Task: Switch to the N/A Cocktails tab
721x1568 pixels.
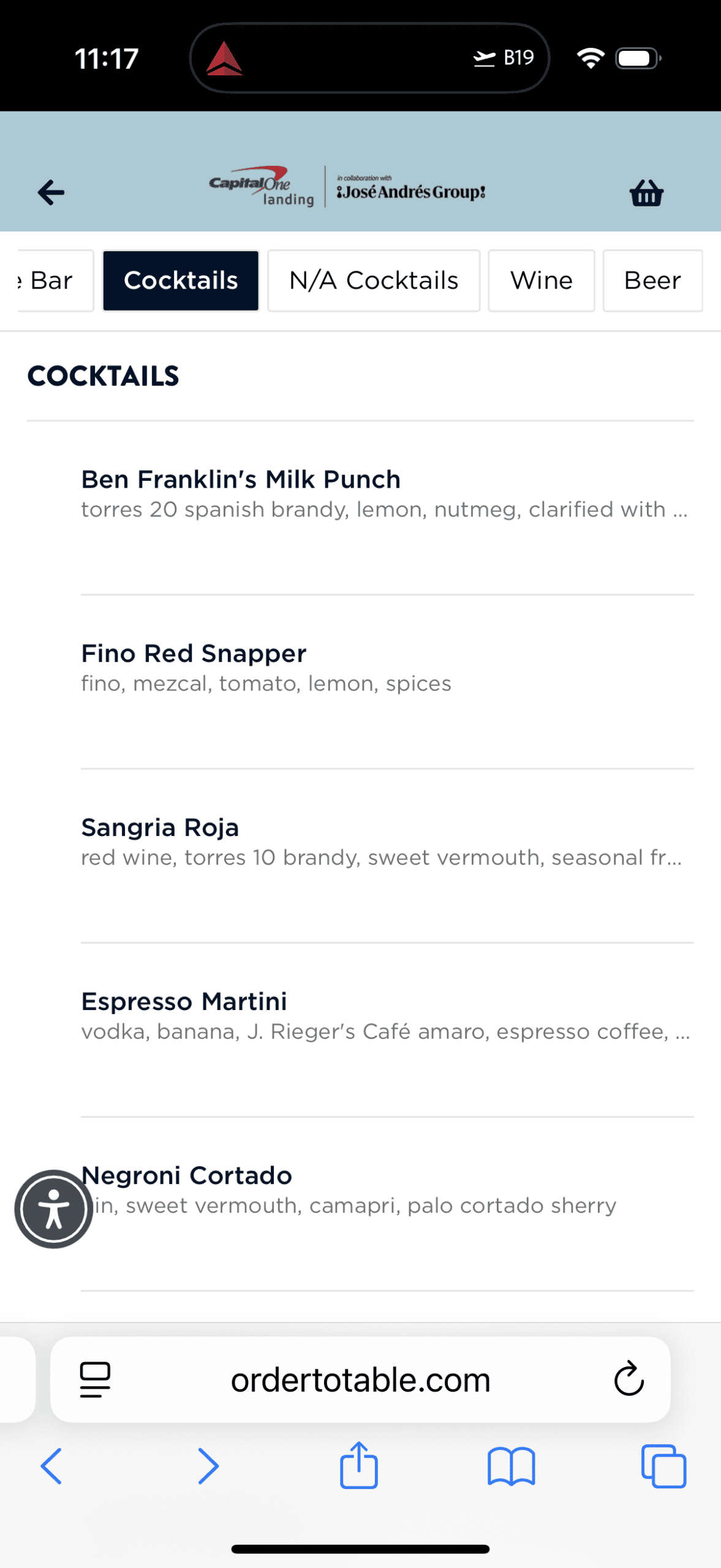Action: [373, 280]
